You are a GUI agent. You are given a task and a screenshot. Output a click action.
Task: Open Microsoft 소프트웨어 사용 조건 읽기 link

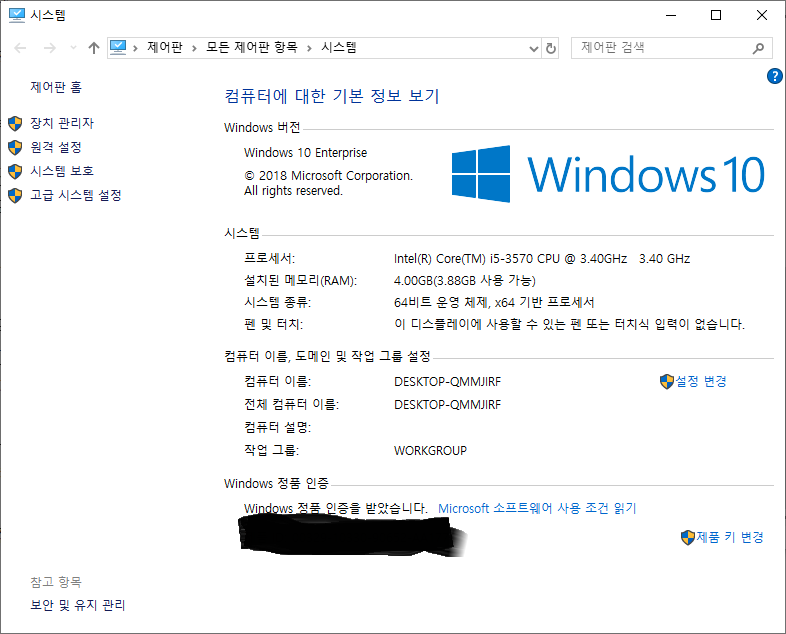point(537,508)
